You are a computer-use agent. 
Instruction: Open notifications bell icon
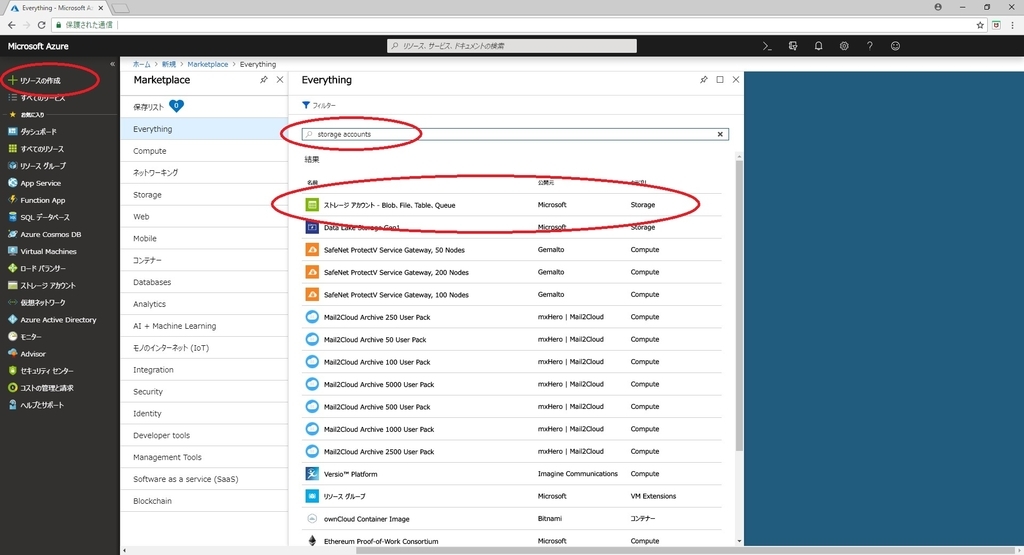coord(818,46)
